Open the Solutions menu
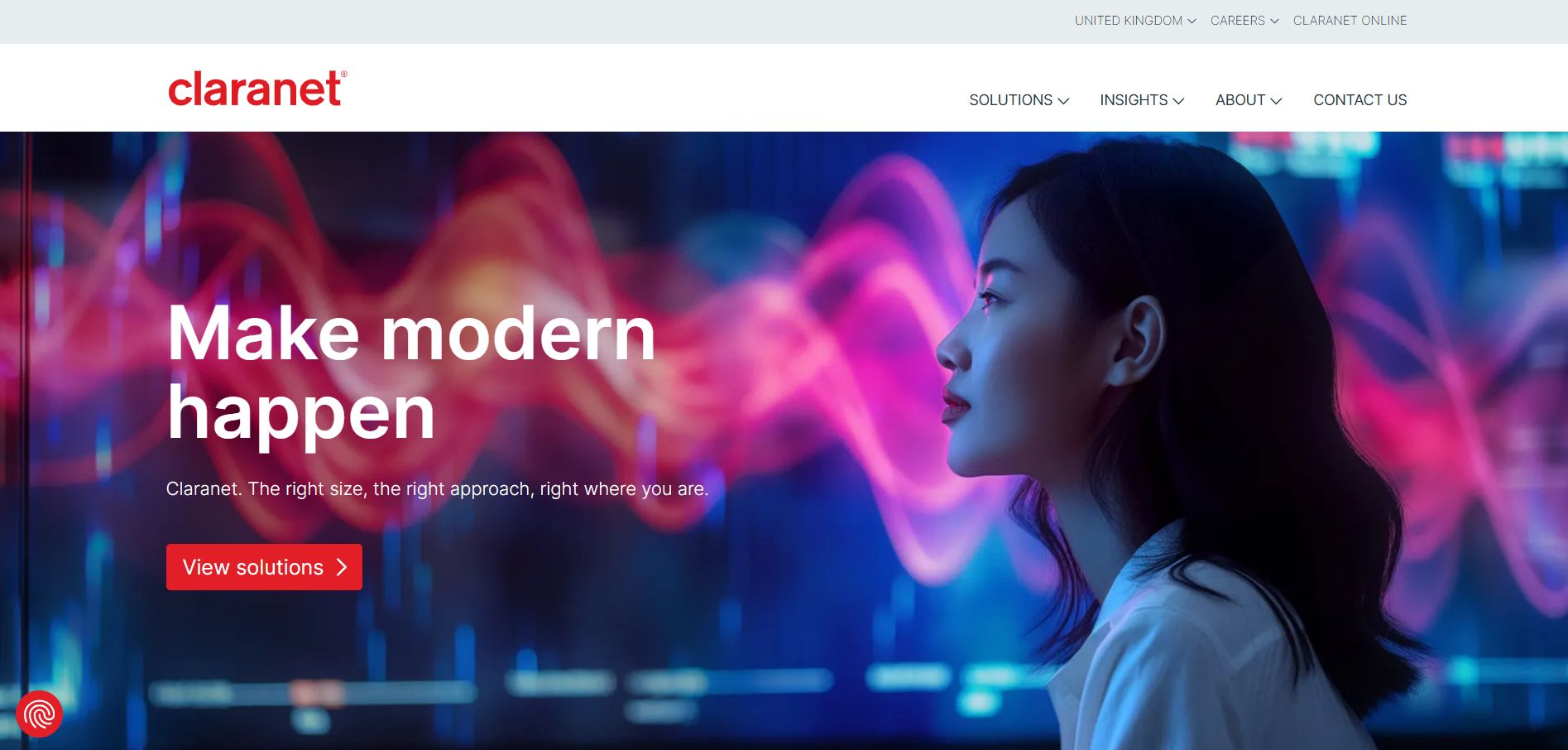This screenshot has height=750, width=1568. pos(1019,100)
